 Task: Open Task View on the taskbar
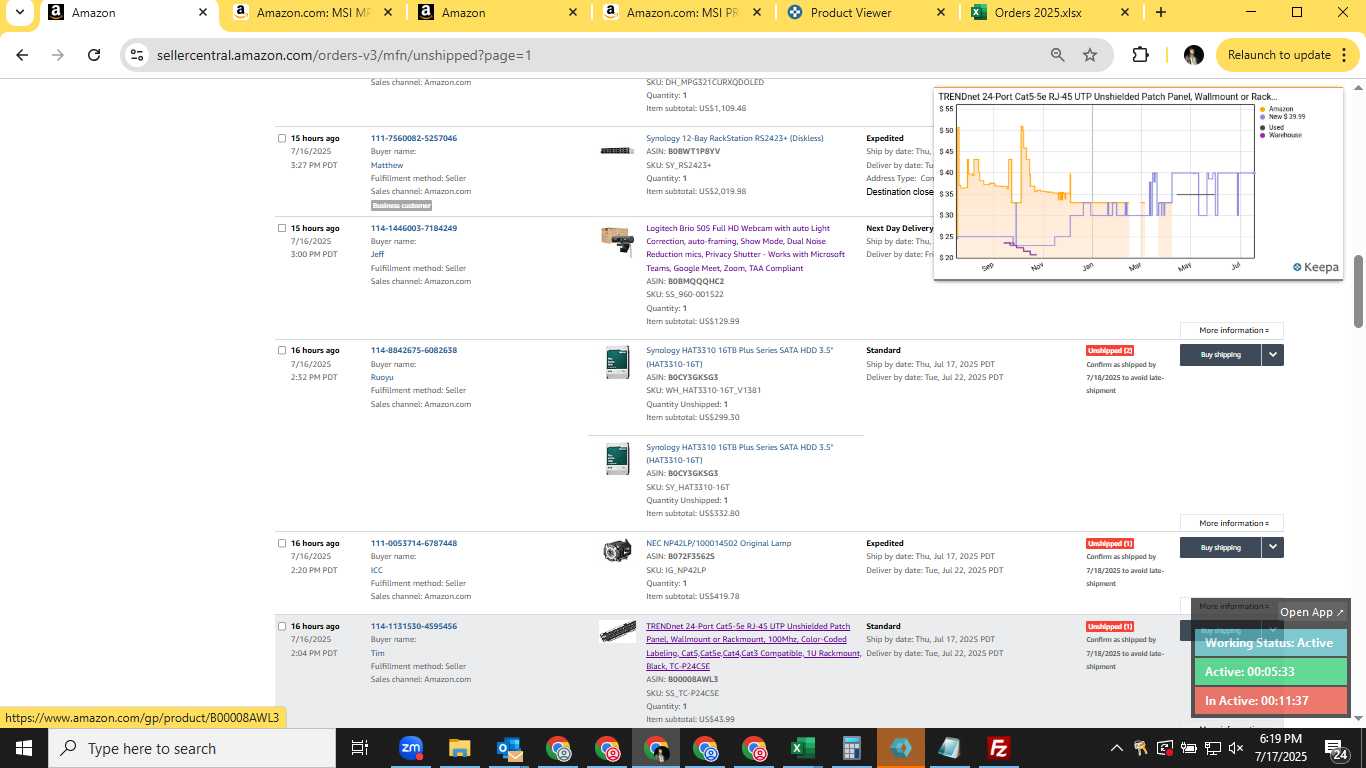coord(360,748)
